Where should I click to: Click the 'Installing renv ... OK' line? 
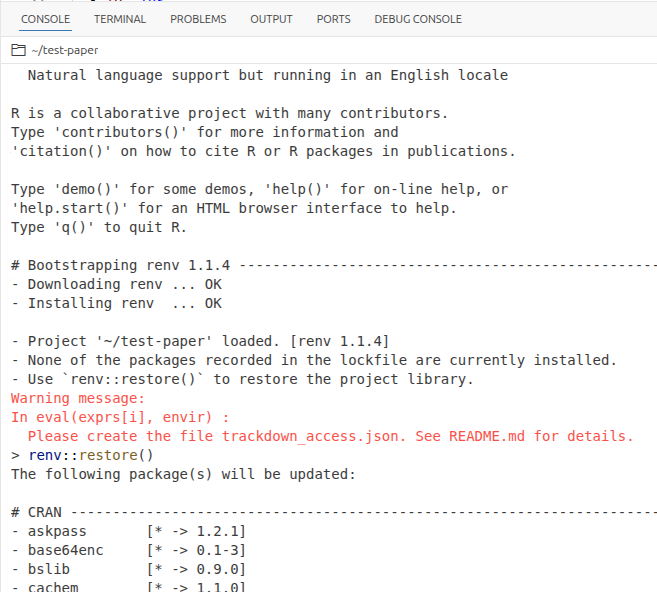pyautogui.click(x=117, y=303)
